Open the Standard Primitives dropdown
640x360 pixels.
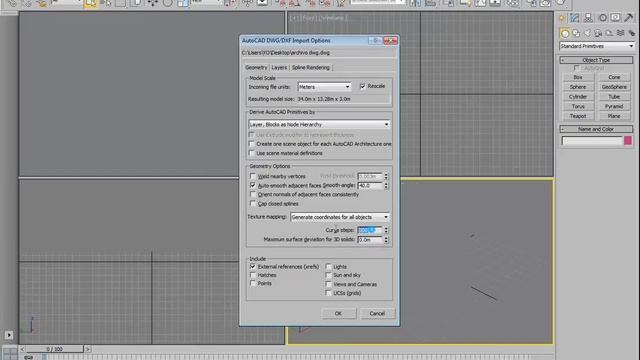click(x=597, y=46)
